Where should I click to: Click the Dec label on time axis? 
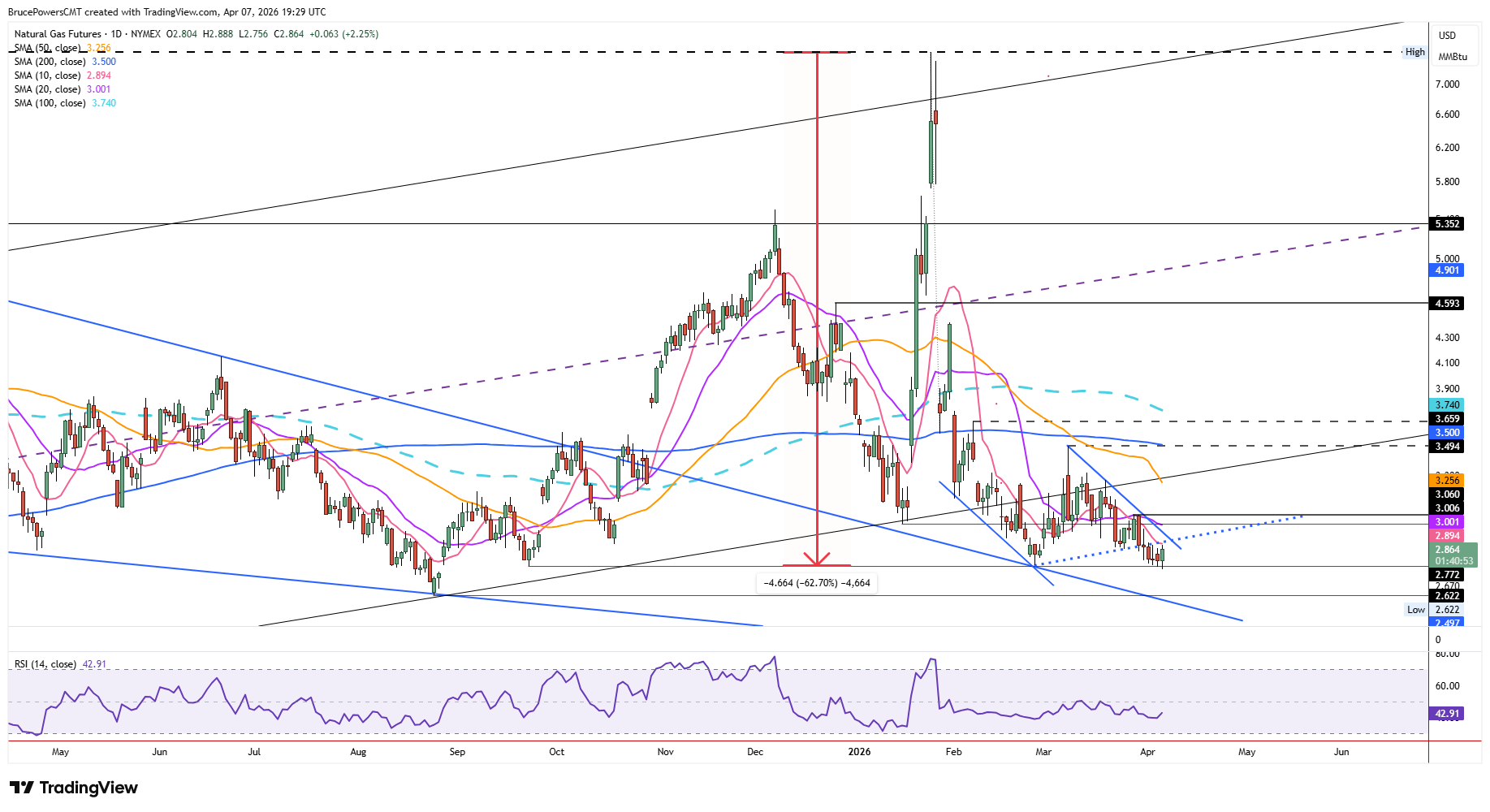click(755, 752)
